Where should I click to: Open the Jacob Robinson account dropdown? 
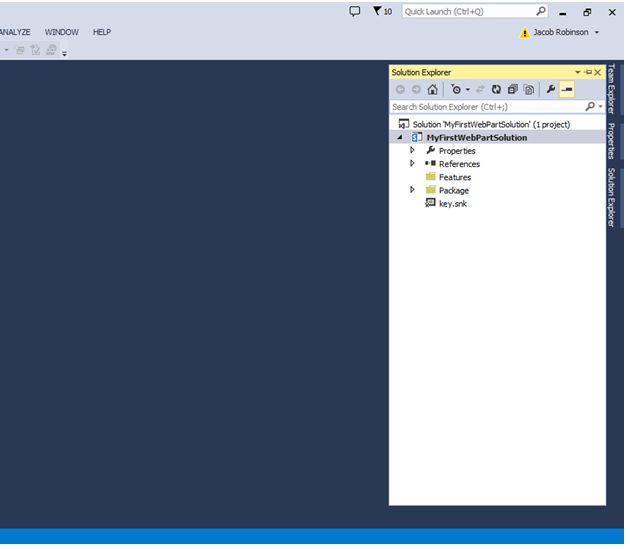[x=597, y=32]
